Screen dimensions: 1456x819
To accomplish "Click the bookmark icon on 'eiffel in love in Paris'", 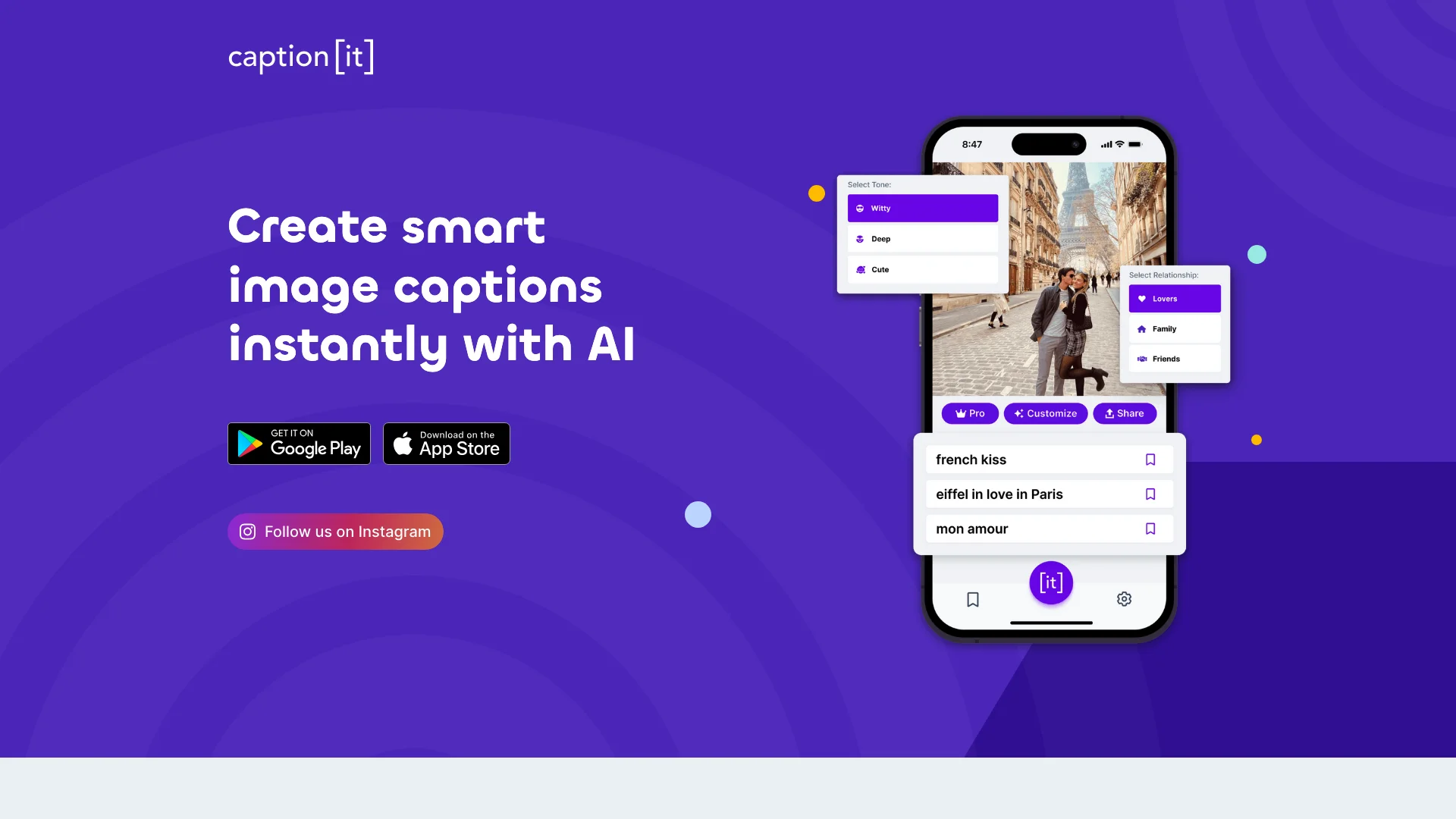I will 1150,494.
